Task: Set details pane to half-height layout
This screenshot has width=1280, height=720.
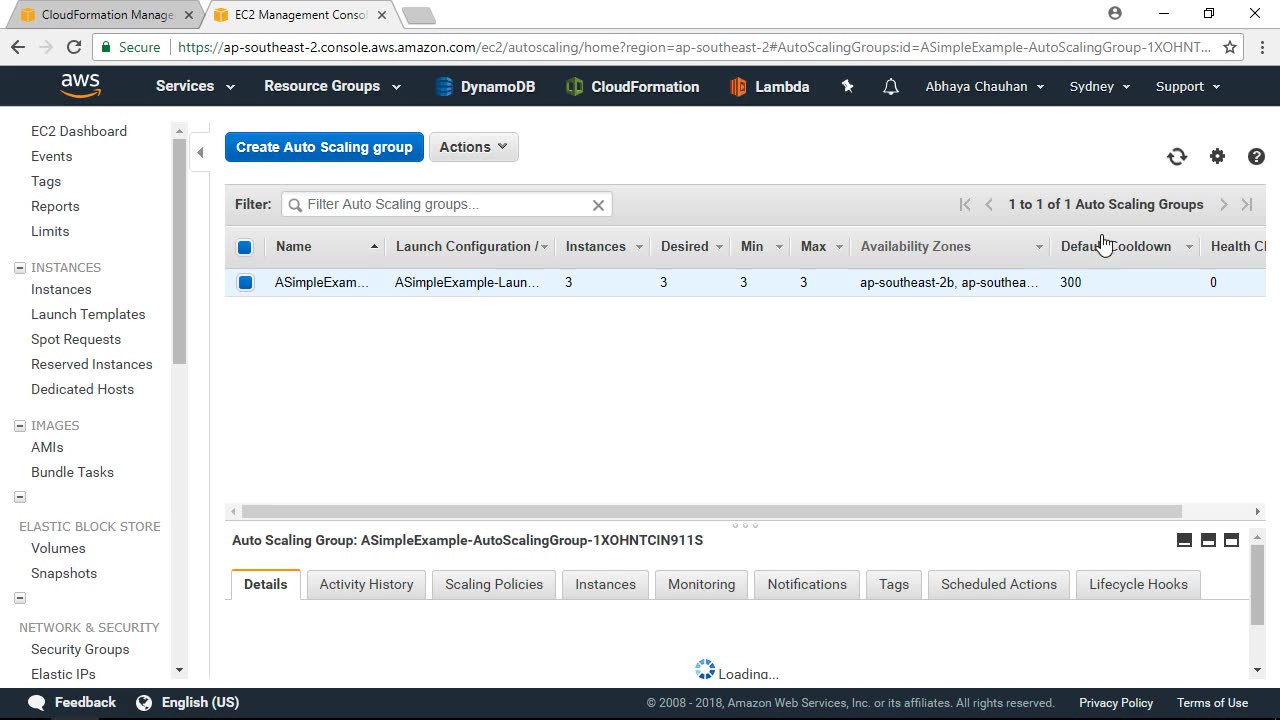Action: pos(1208,540)
